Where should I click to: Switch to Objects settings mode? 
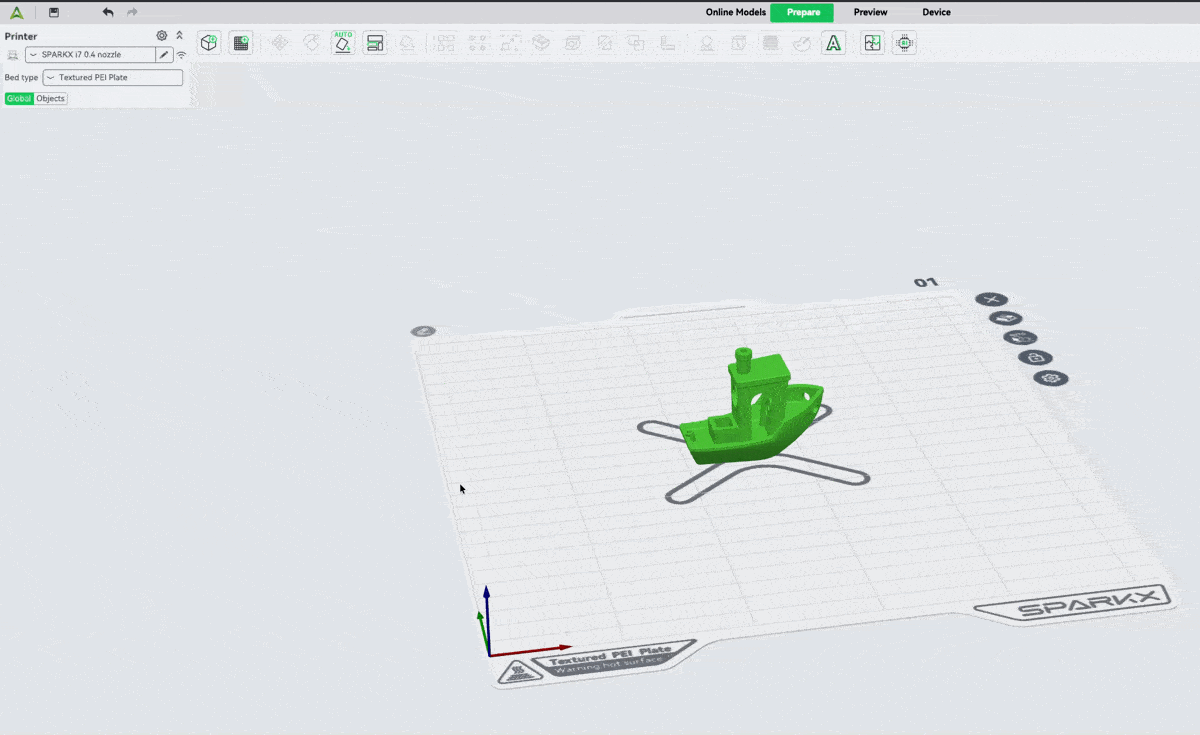pos(50,98)
